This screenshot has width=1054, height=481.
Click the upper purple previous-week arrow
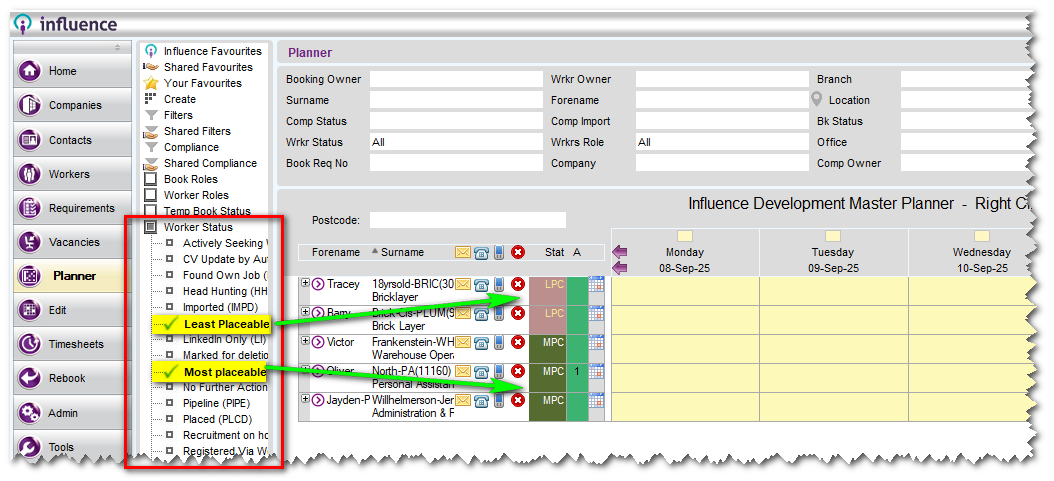(x=620, y=252)
